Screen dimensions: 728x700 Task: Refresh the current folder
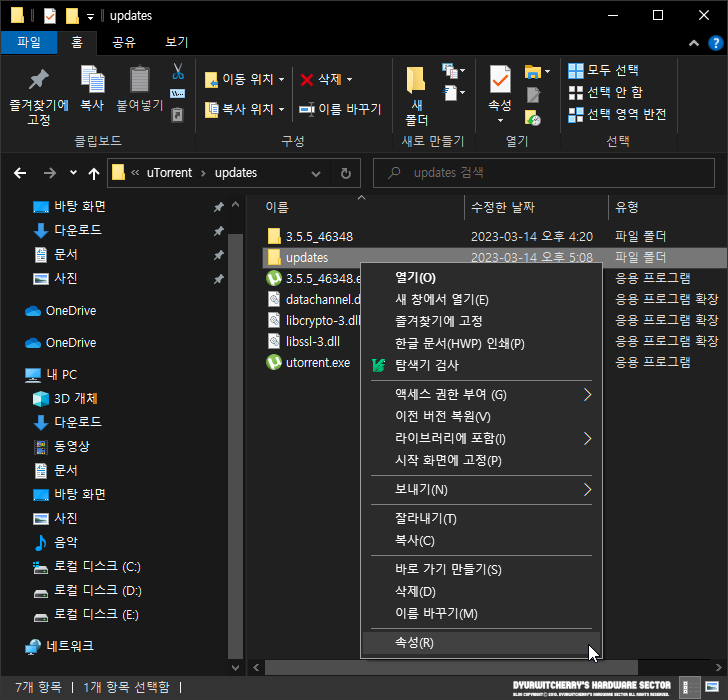coord(346,174)
